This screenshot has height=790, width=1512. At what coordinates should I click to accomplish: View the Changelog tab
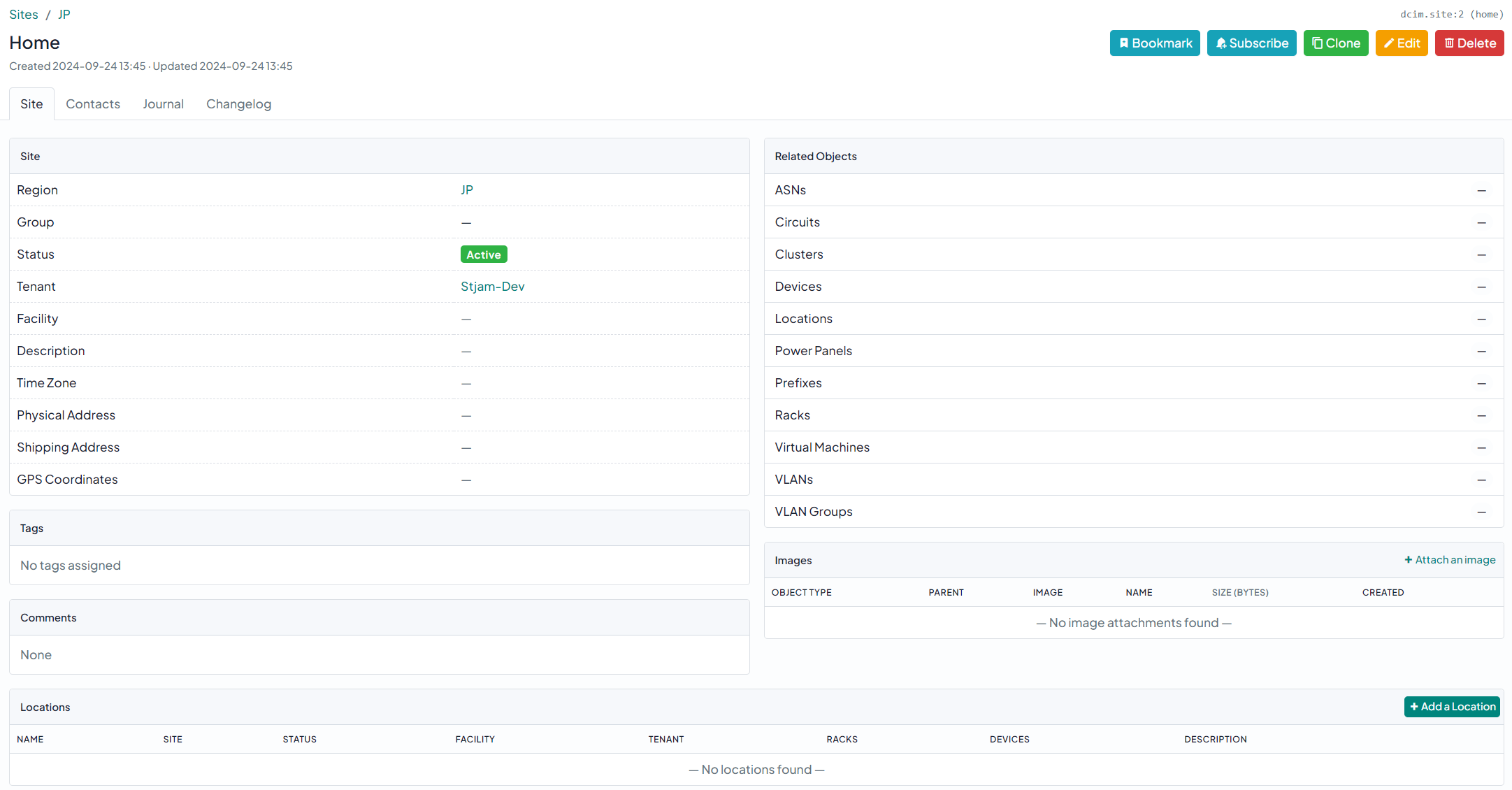pyautogui.click(x=238, y=104)
